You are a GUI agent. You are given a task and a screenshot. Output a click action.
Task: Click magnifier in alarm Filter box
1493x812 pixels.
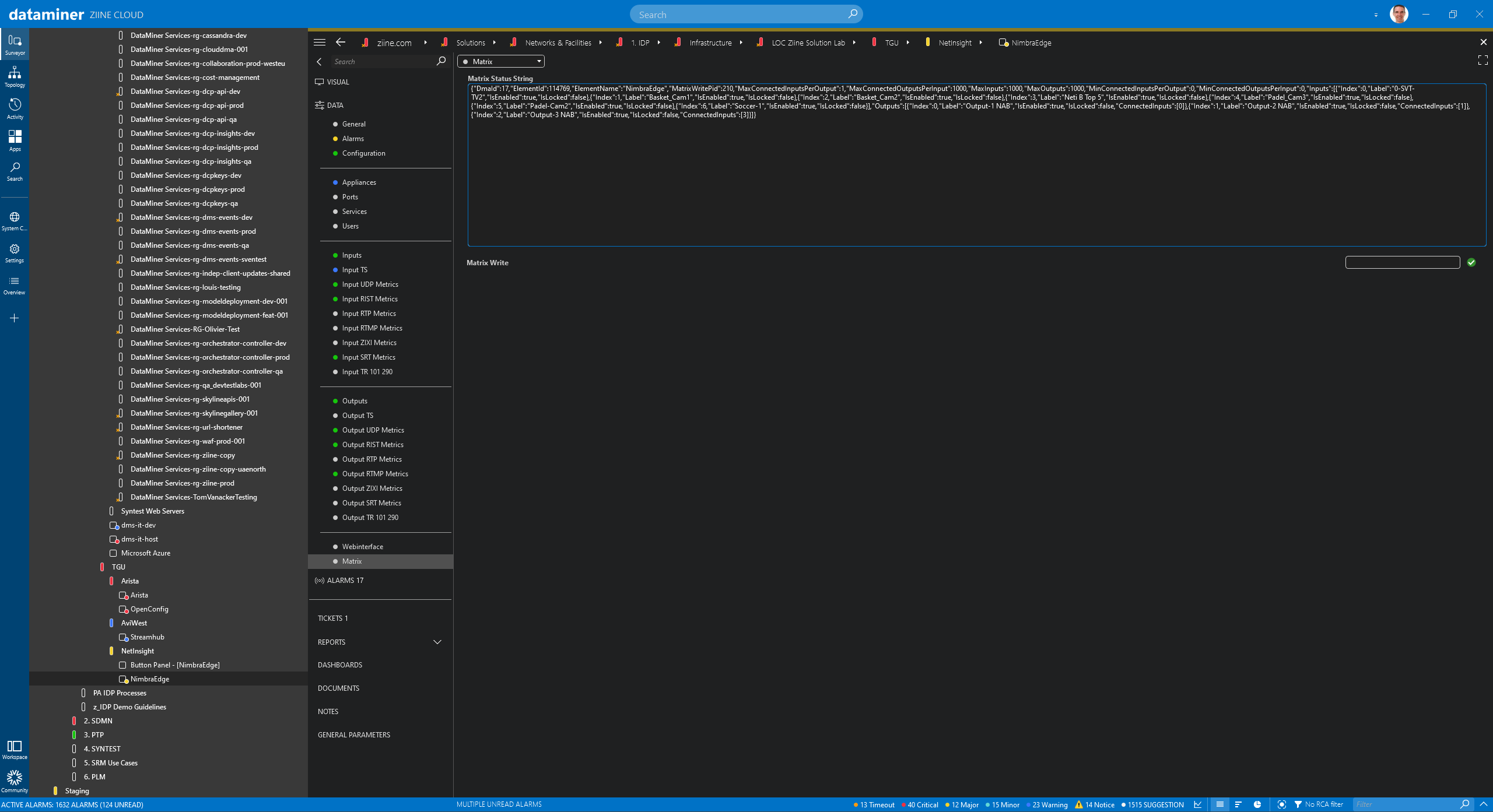(x=1464, y=804)
